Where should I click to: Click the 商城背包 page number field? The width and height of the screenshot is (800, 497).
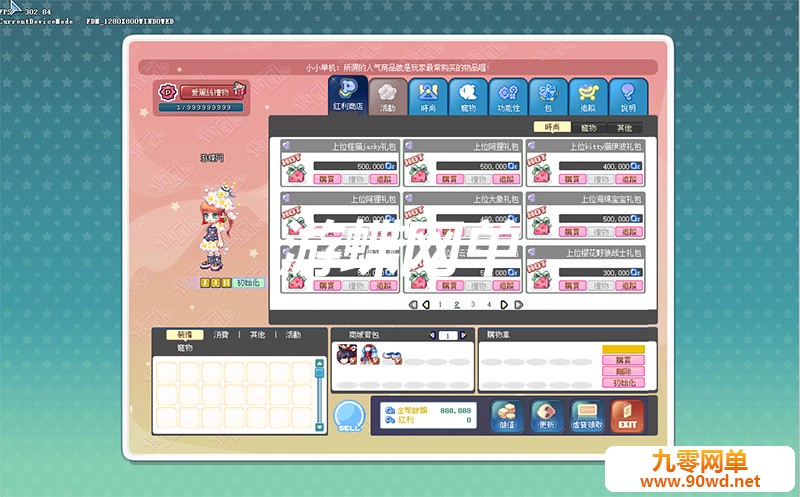[448, 336]
